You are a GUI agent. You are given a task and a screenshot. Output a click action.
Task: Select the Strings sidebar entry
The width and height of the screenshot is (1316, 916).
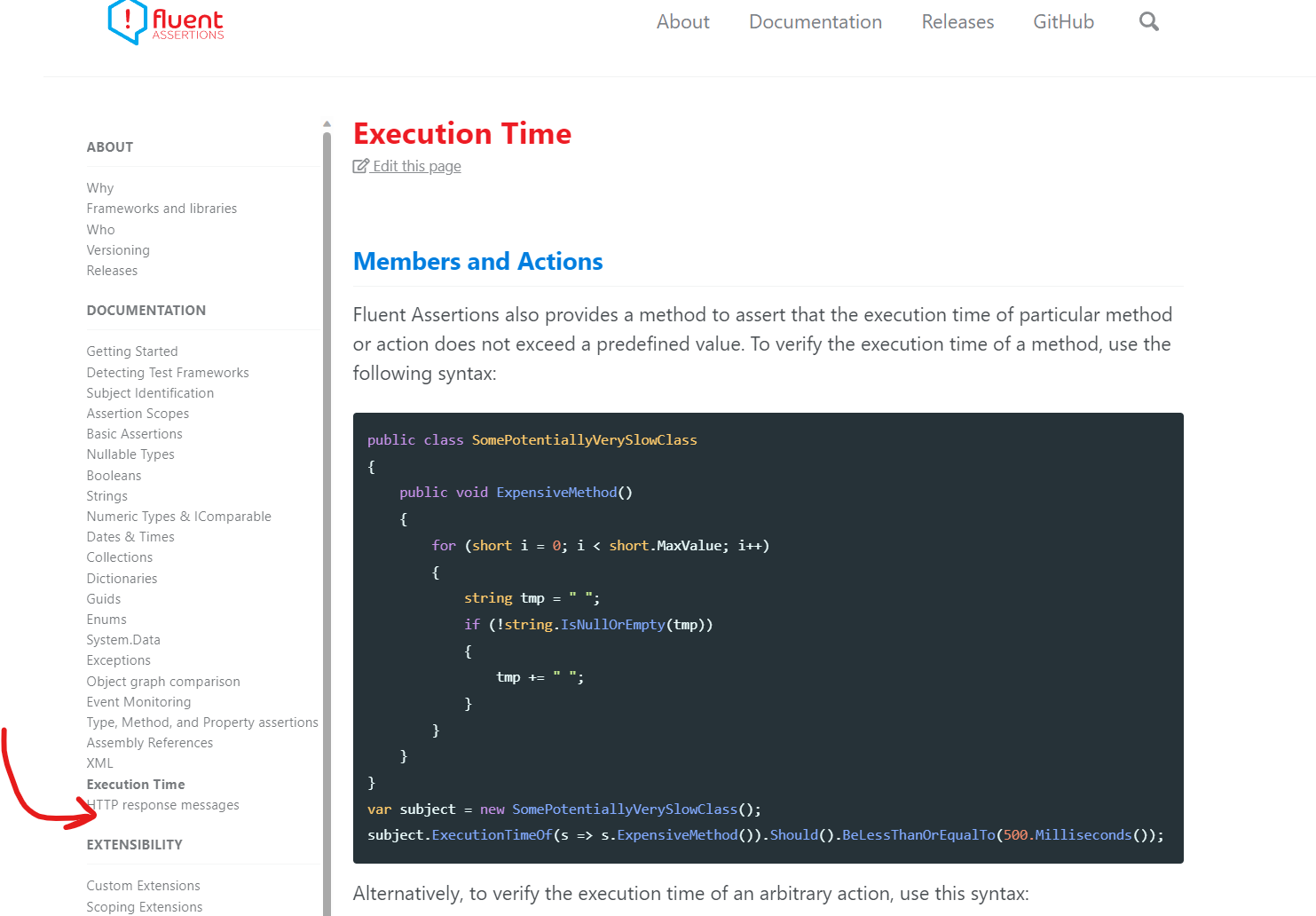coord(106,495)
